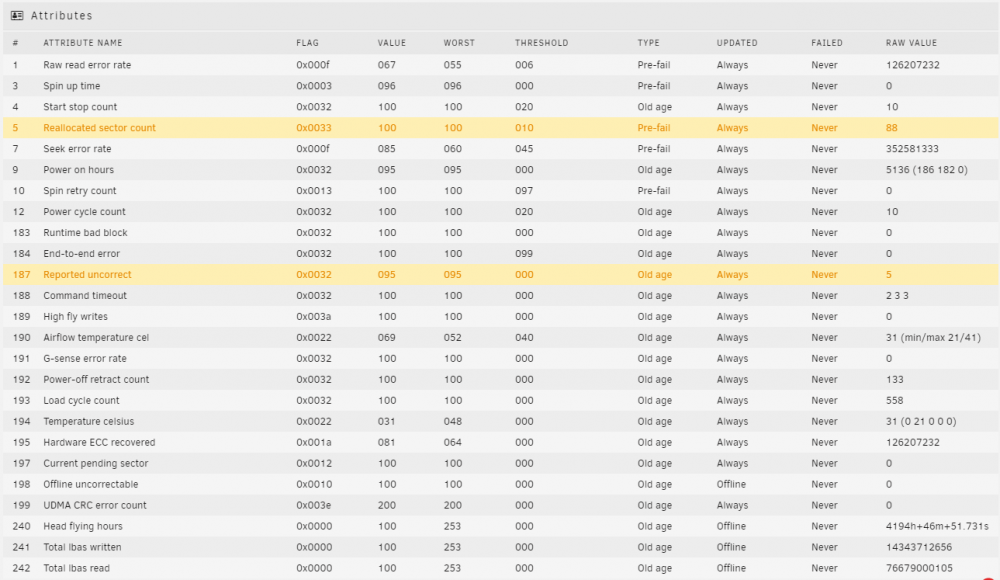This screenshot has width=1000, height=580.
Task: Select the Total lbas read attribute
Action: (77, 569)
